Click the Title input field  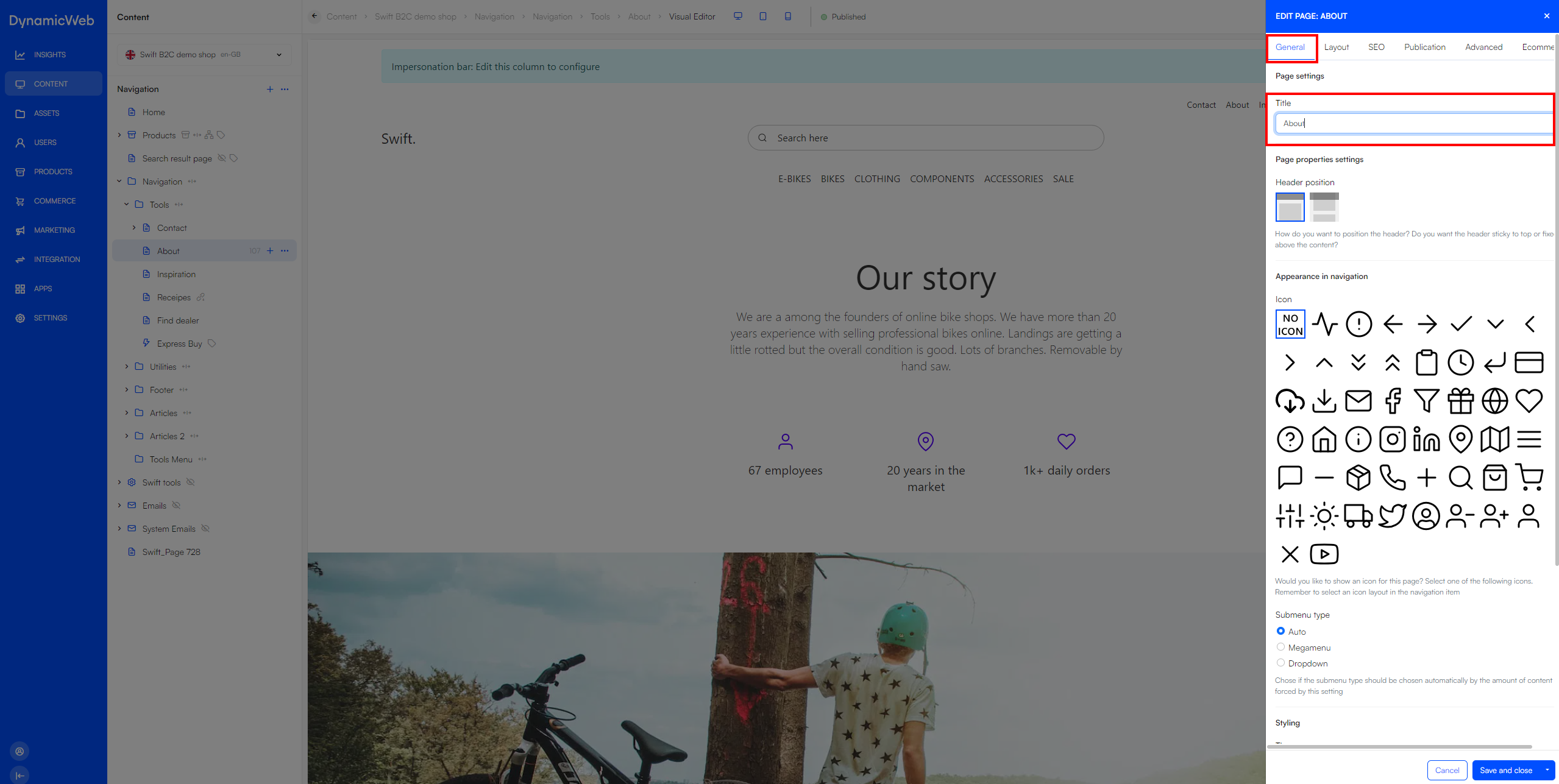click(1413, 123)
